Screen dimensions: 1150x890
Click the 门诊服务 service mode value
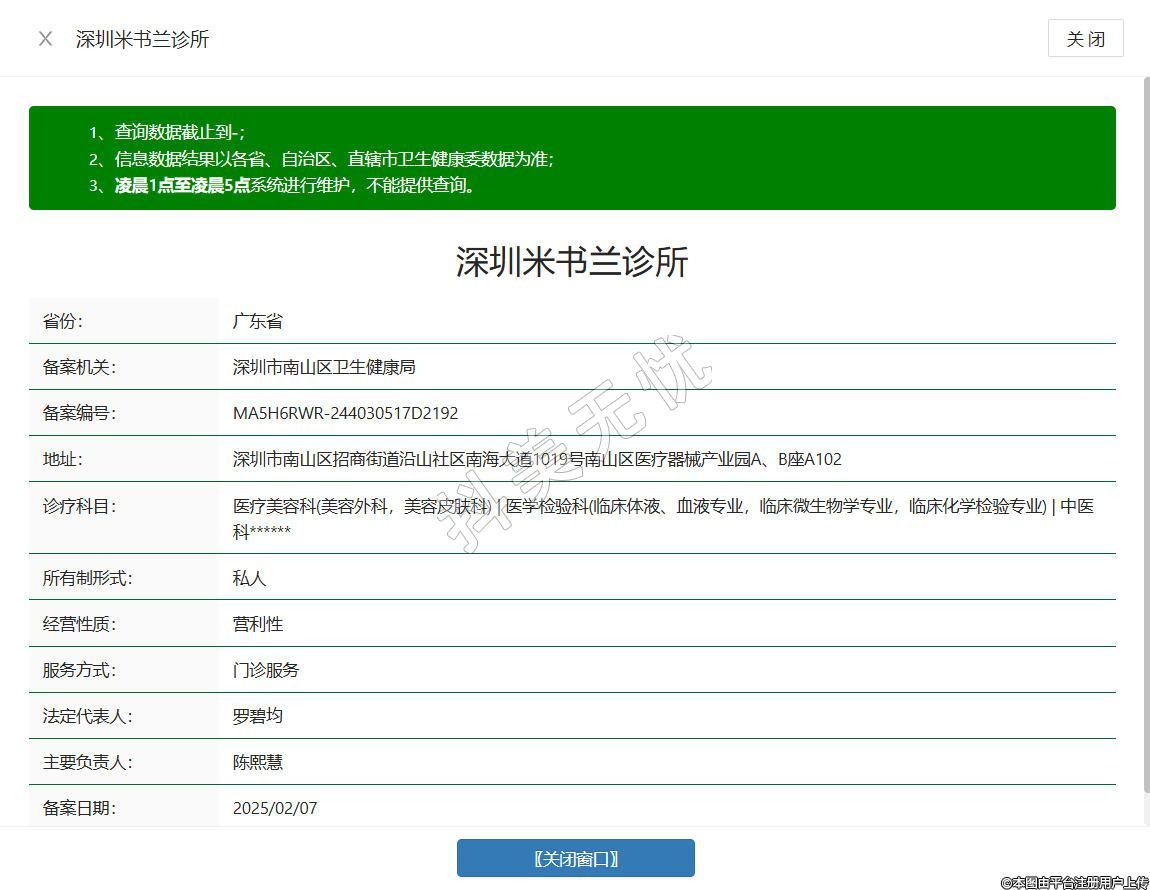[x=266, y=670]
